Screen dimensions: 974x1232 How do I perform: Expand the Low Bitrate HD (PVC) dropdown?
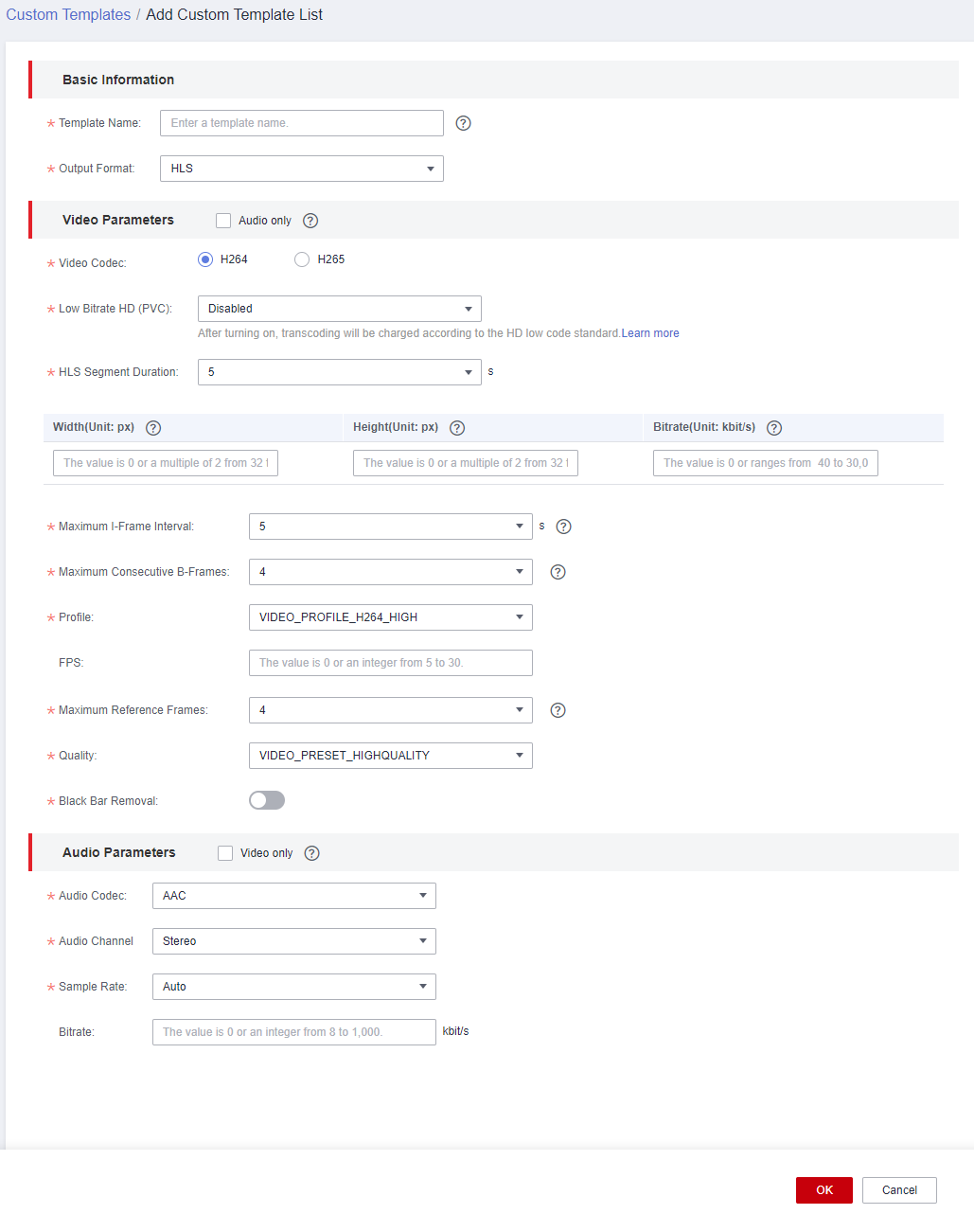click(340, 309)
